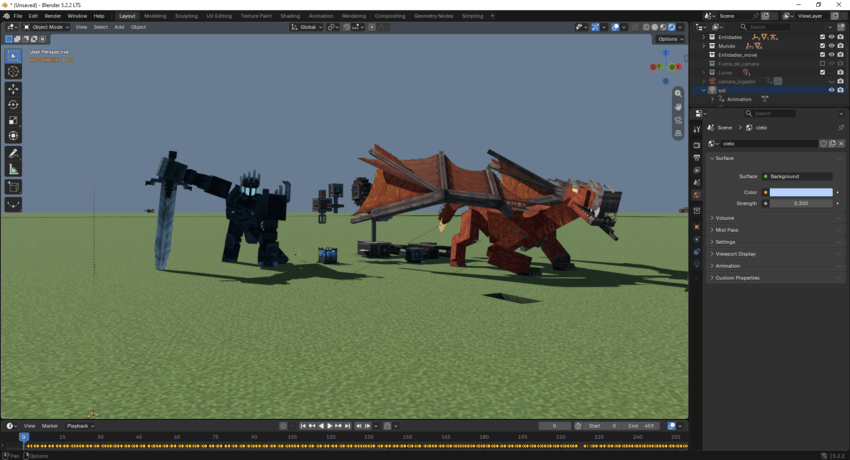This screenshot has height=460, width=850.
Task: Select the Transform tool
Action: (14, 136)
